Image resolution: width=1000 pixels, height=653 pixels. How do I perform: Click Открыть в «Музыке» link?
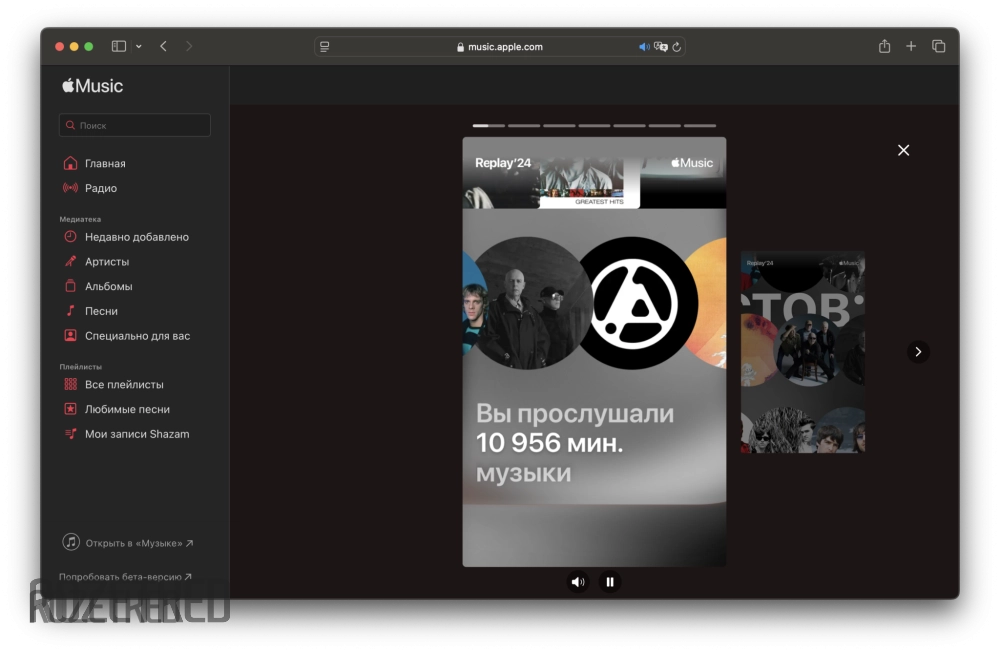tap(132, 543)
